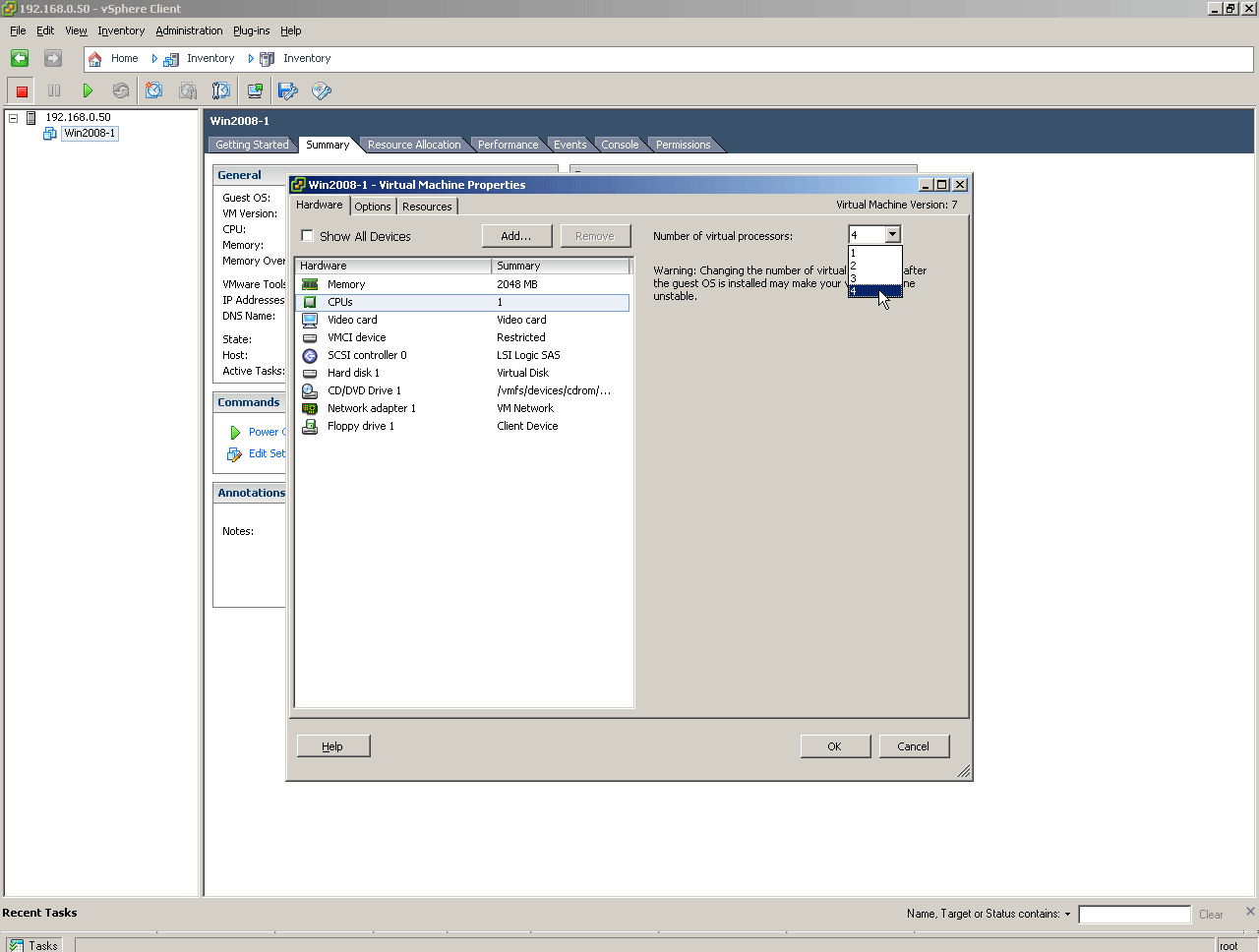Open the View menu
Image resolution: width=1259 pixels, height=952 pixels.
pyautogui.click(x=76, y=30)
